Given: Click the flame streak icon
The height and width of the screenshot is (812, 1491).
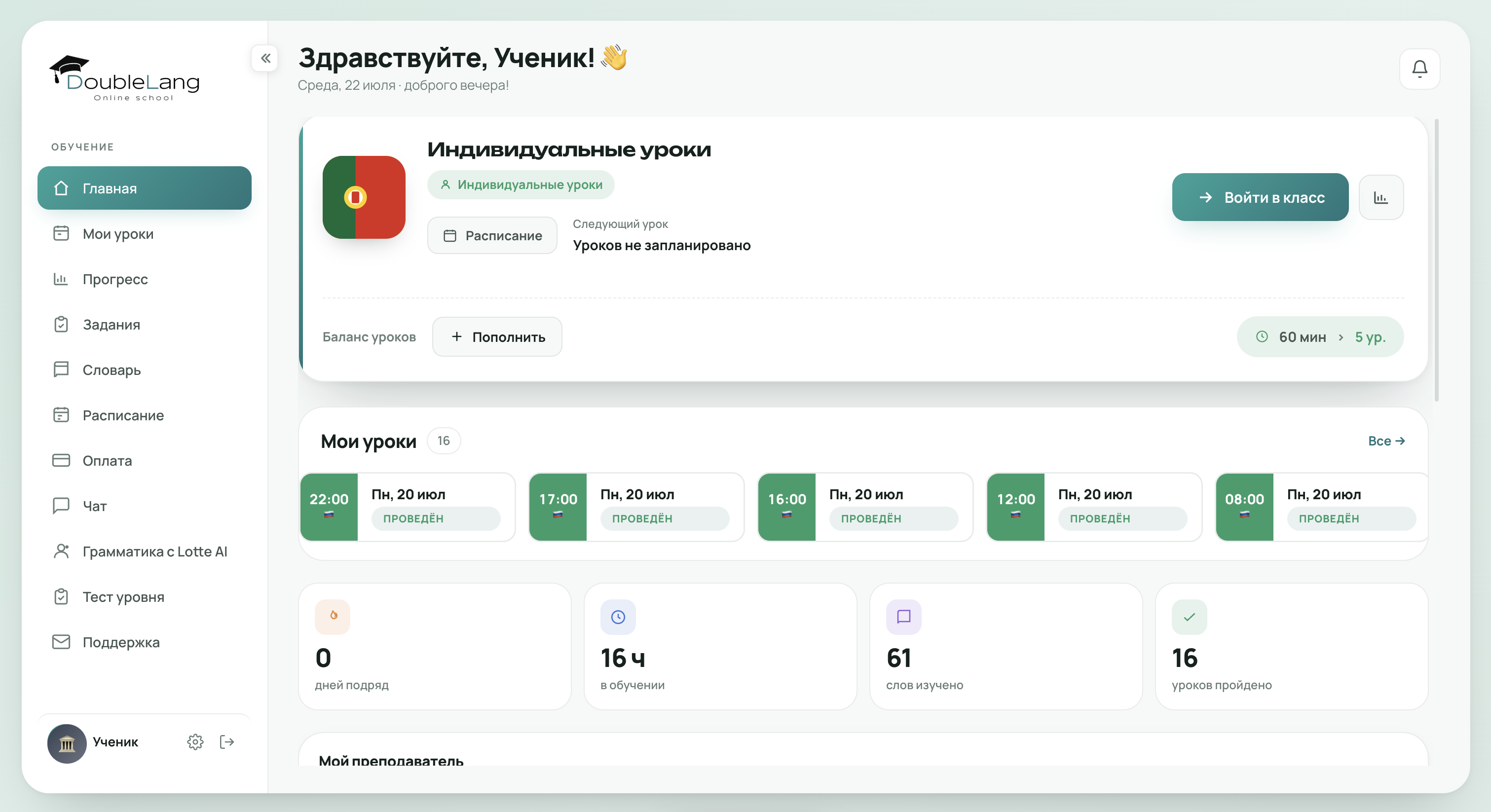Looking at the screenshot, I should (332, 616).
